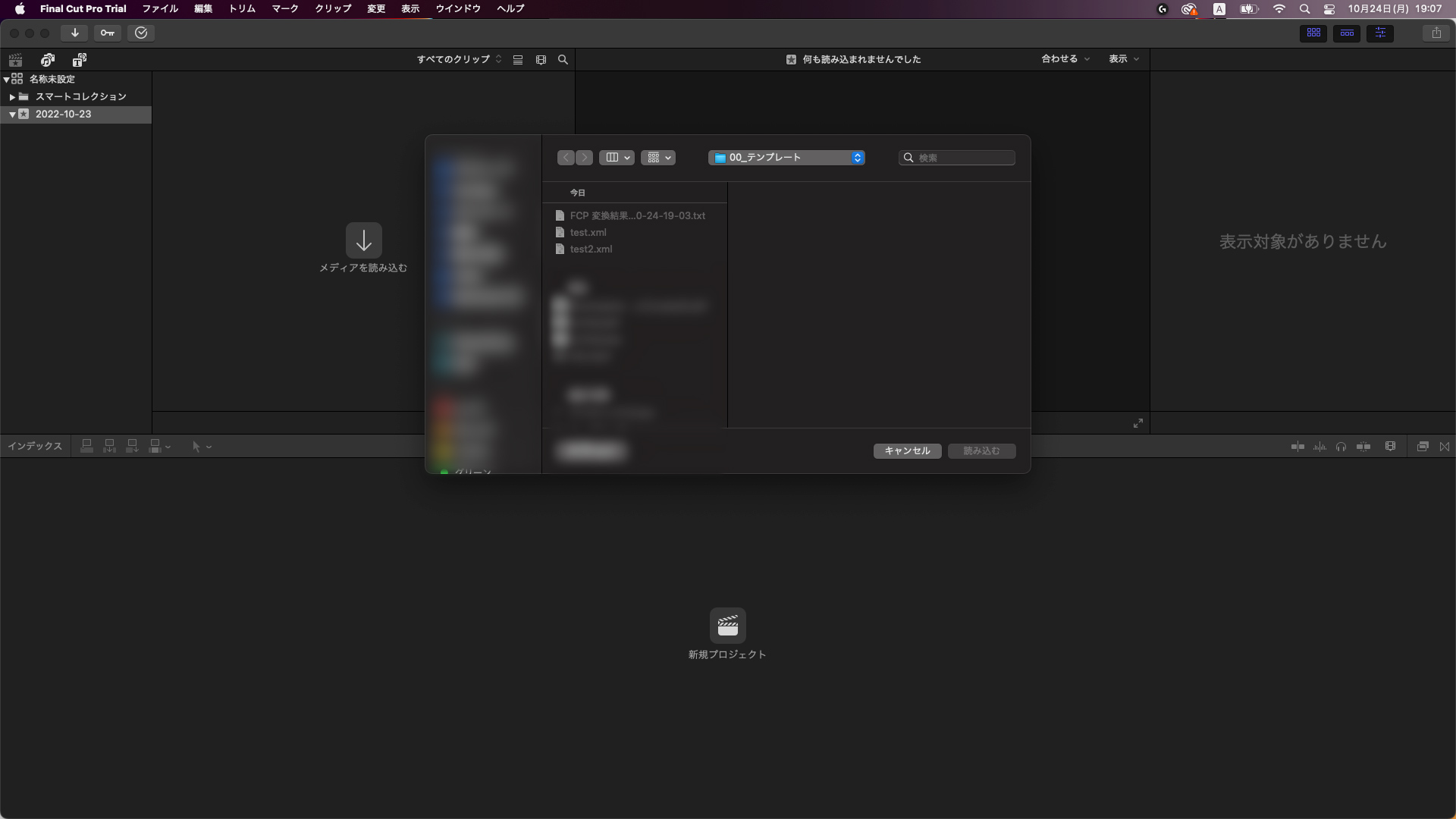1456x819 pixels.
Task: Click the browser search magnifier icon
Action: point(563,59)
